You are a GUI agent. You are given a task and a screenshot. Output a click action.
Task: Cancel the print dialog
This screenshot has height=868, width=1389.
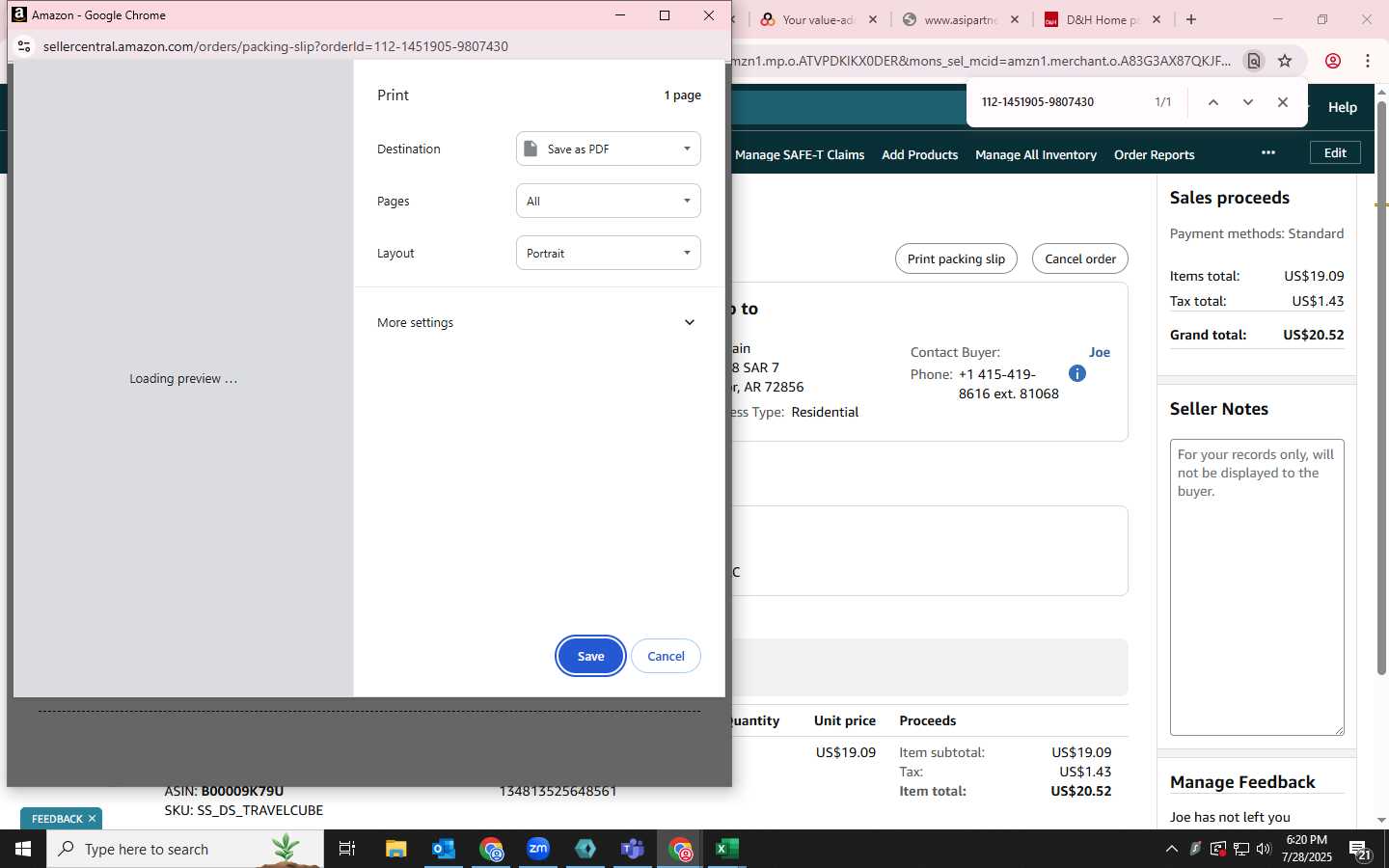pyautogui.click(x=666, y=656)
